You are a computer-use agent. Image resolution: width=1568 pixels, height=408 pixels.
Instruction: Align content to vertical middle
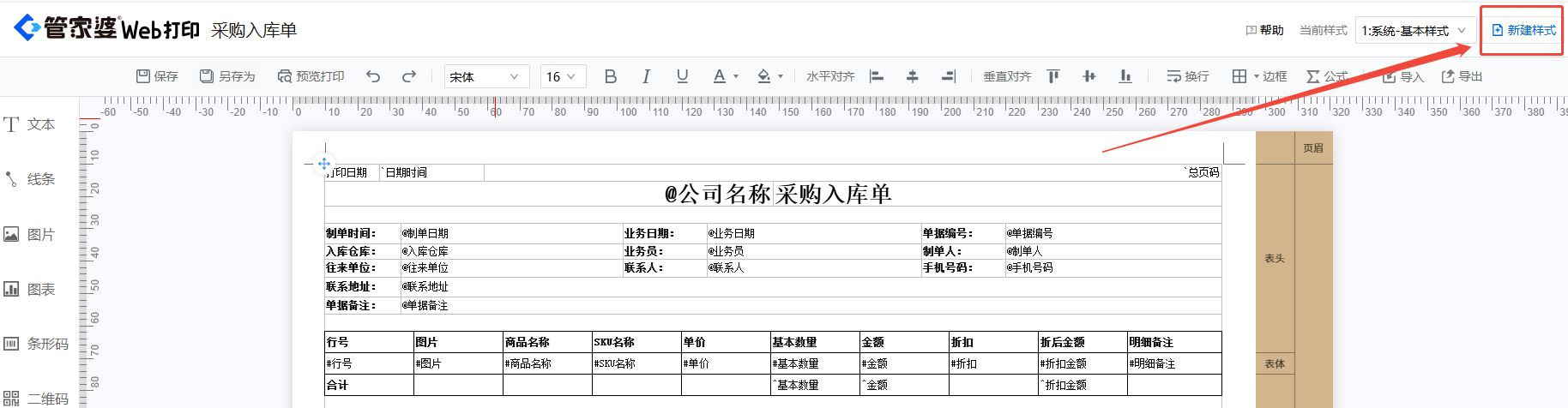pyautogui.click(x=1089, y=76)
